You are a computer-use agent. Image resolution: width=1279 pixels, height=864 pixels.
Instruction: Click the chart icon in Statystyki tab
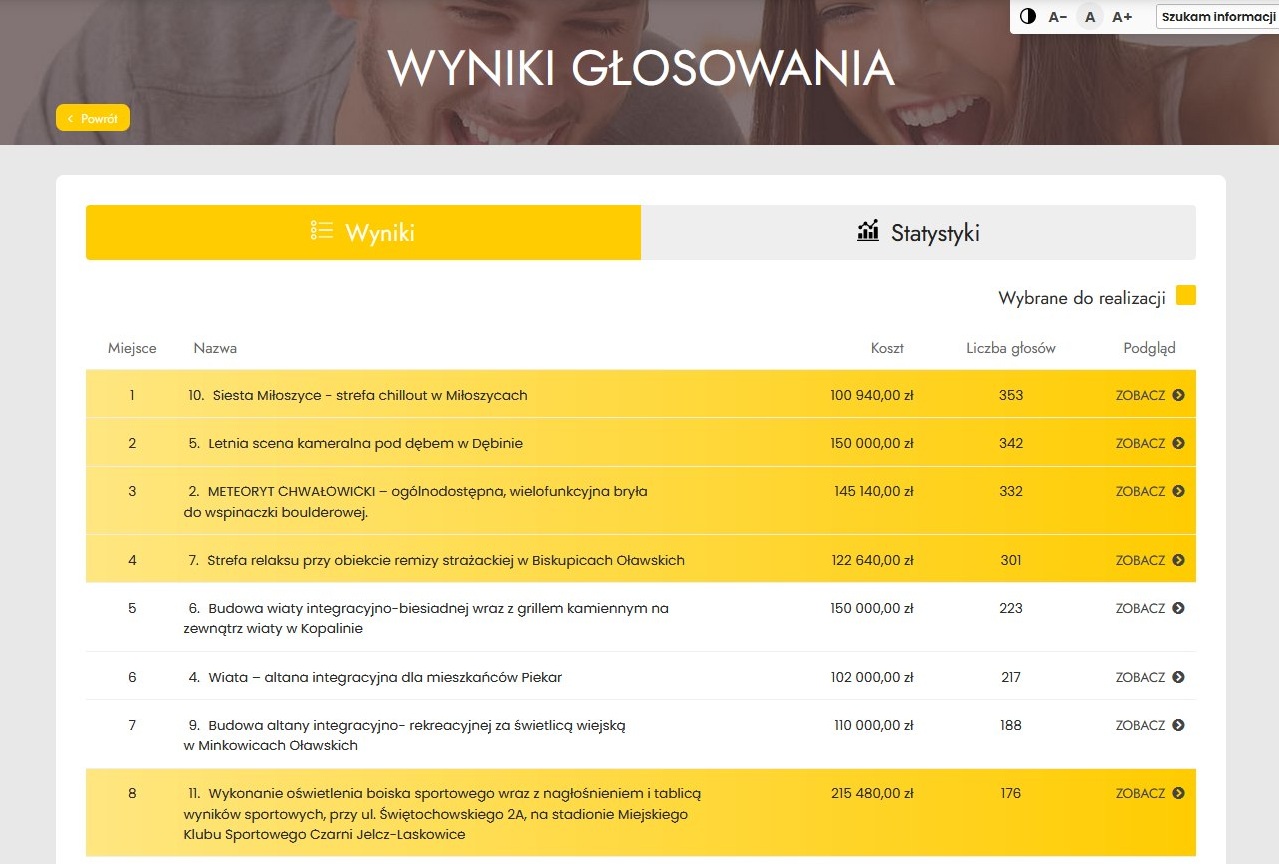click(868, 231)
